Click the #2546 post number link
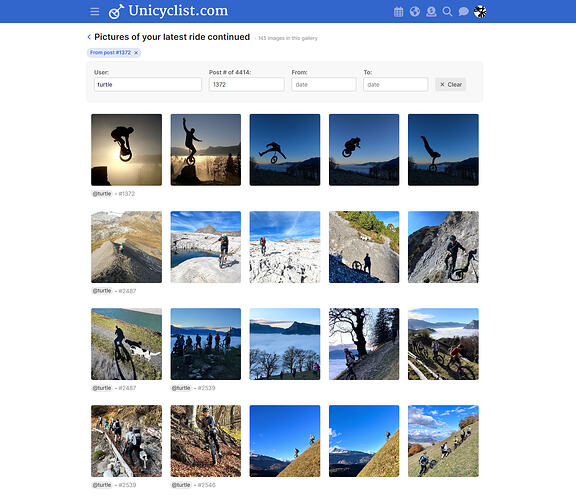The width and height of the screenshot is (576, 499). click(x=206, y=485)
